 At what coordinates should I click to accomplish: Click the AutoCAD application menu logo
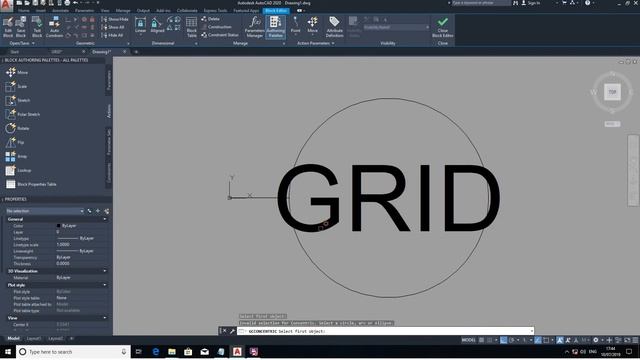[6, 5]
